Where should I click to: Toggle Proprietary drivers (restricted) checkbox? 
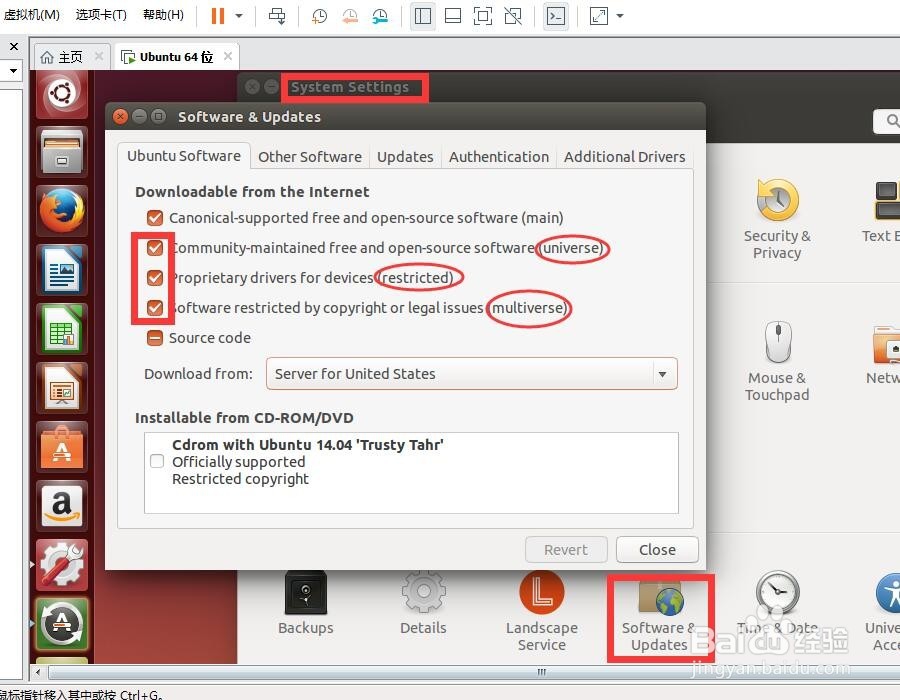coord(155,278)
